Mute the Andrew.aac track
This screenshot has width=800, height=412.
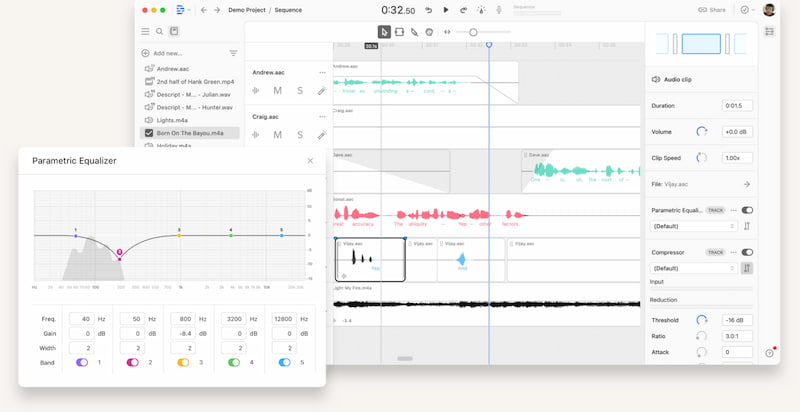point(278,91)
